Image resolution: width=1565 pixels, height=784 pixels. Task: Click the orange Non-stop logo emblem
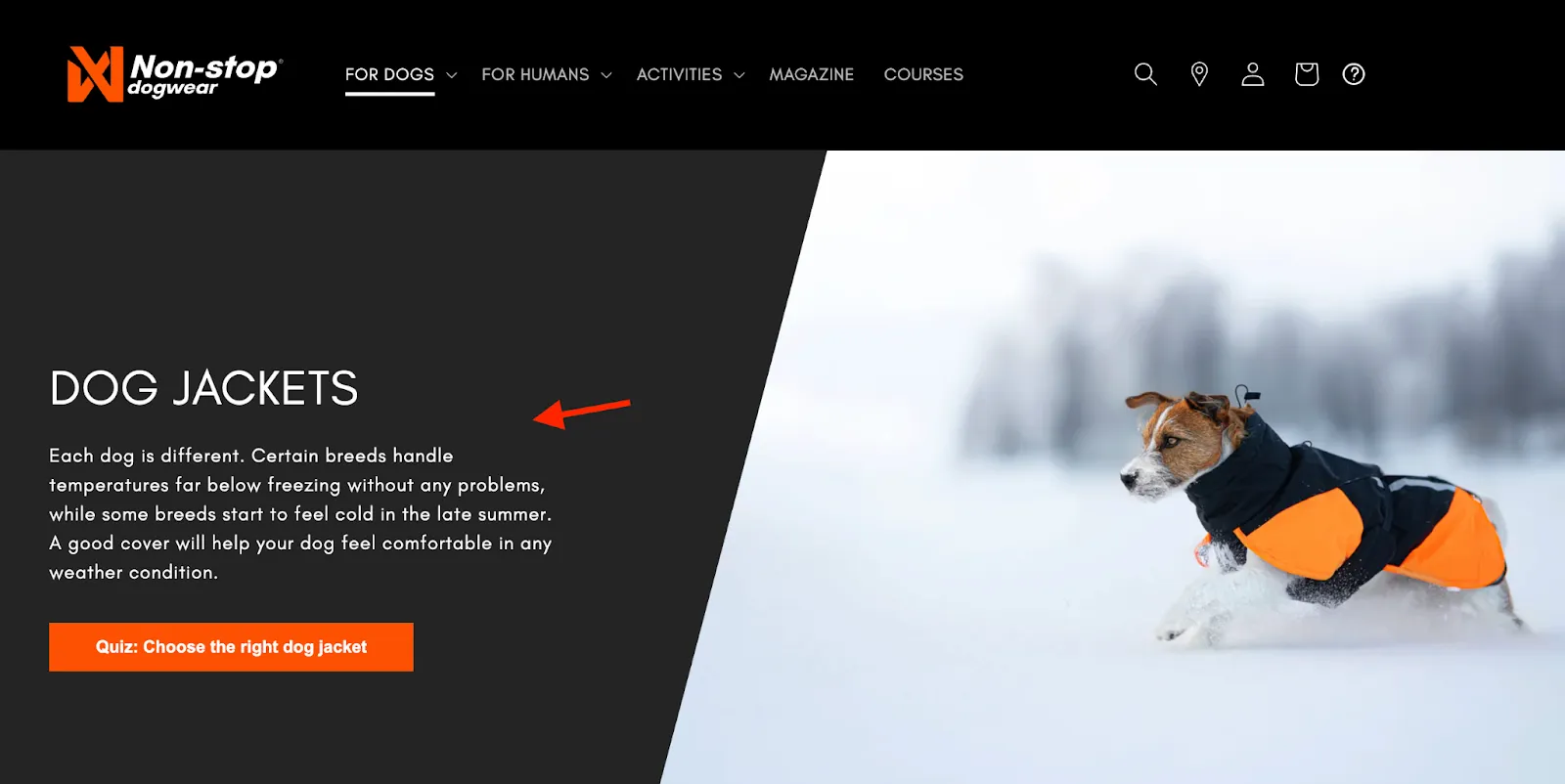[x=95, y=74]
